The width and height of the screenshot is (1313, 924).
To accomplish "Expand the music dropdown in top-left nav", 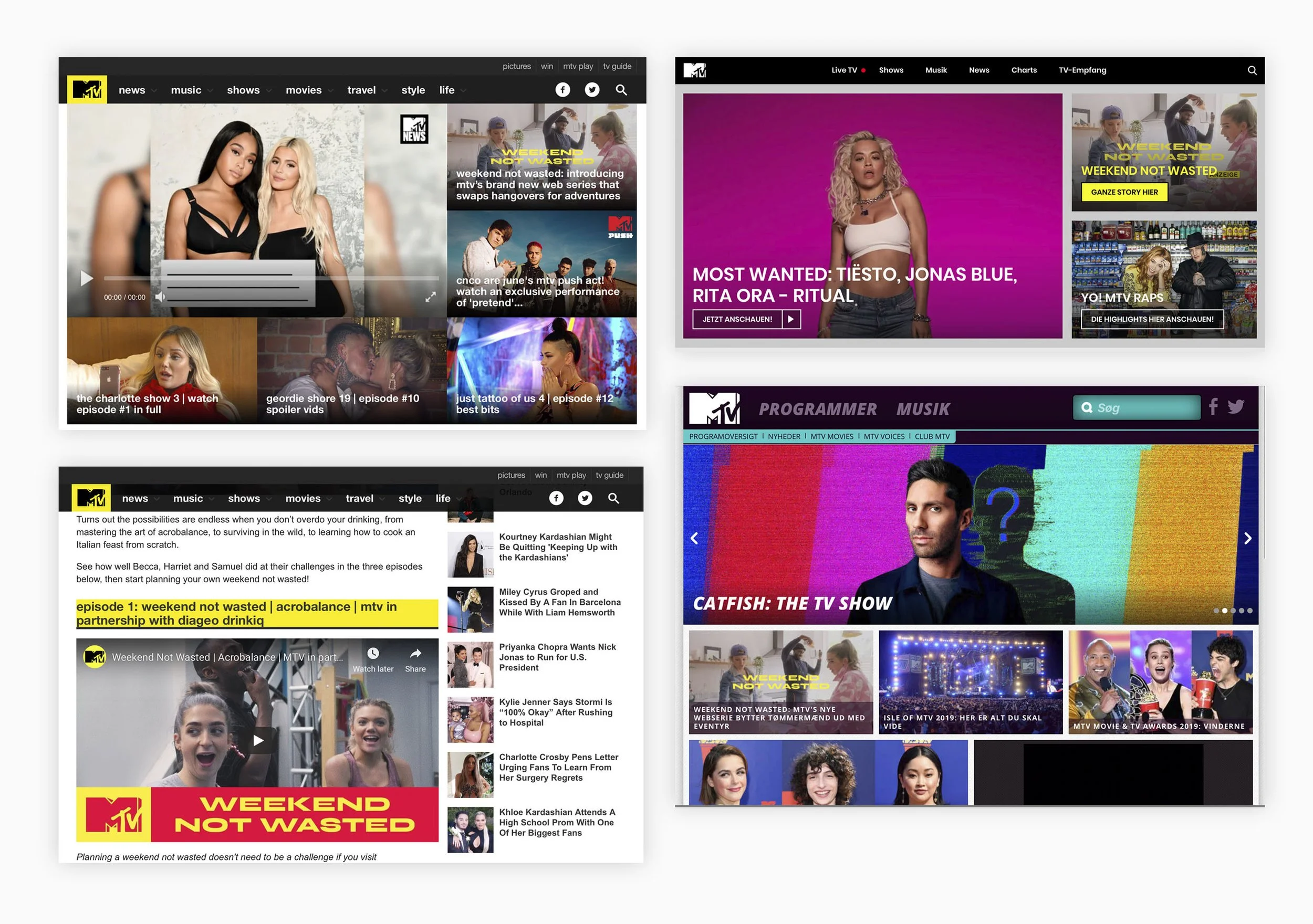I will pyautogui.click(x=211, y=90).
